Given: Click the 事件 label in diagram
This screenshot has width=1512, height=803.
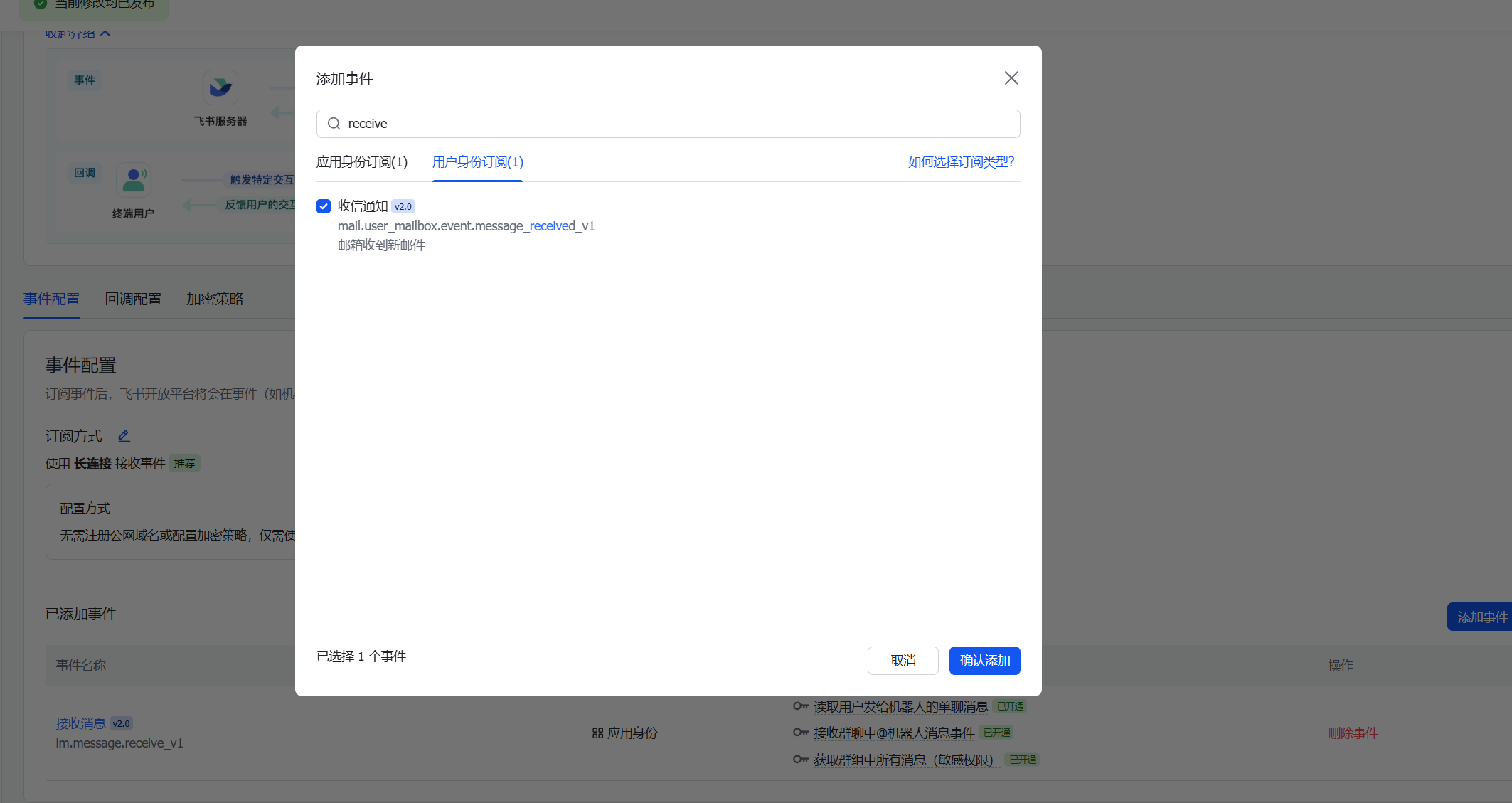Looking at the screenshot, I should (85, 80).
